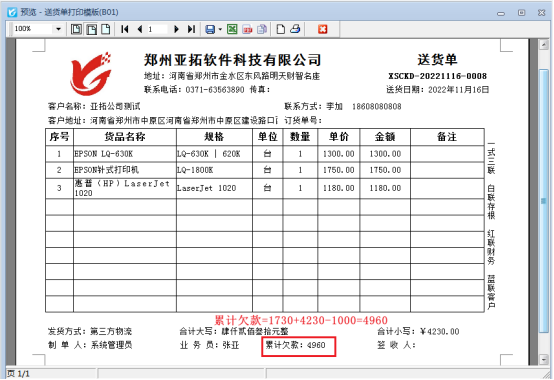Toggle the first page layout view button
Screen dimensions: 554x380
point(76,29)
